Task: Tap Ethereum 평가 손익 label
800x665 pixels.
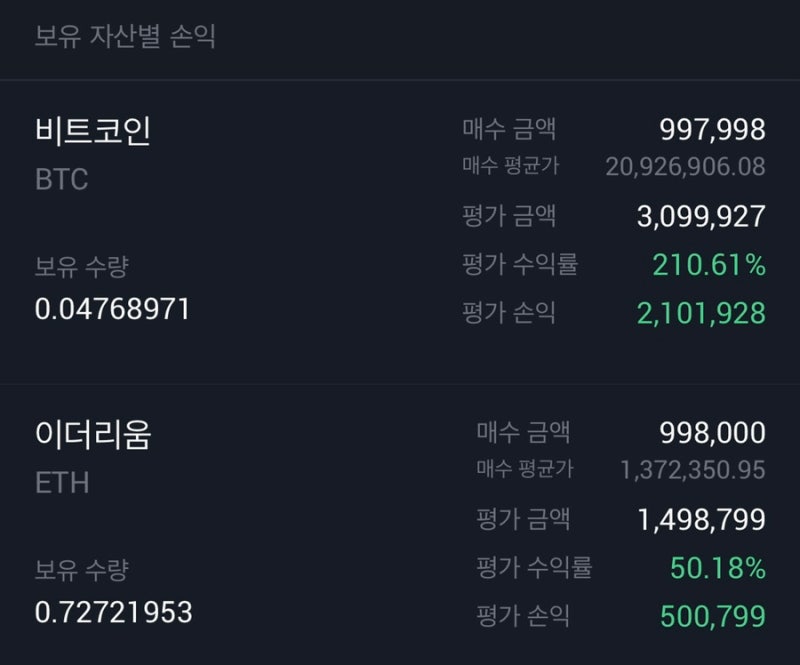Action: pos(522,615)
